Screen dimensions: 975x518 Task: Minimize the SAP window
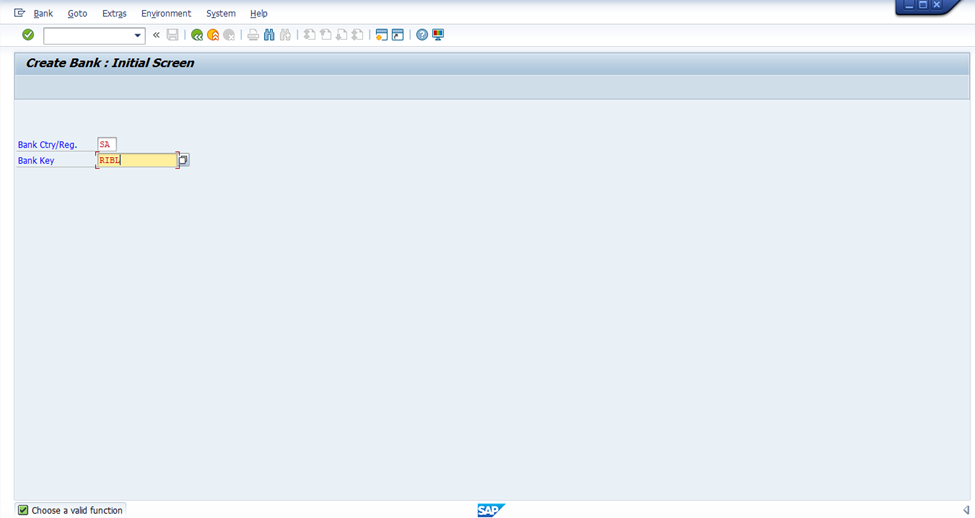(909, 5)
